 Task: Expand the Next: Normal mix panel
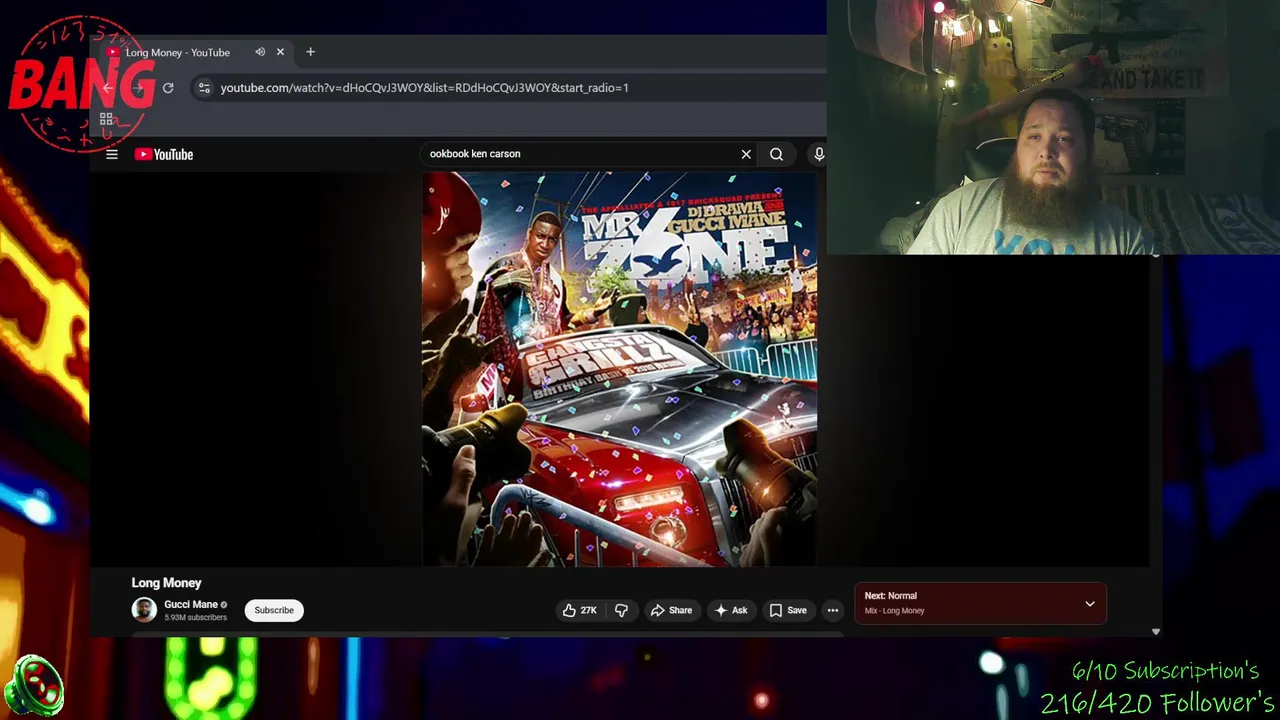1090,604
